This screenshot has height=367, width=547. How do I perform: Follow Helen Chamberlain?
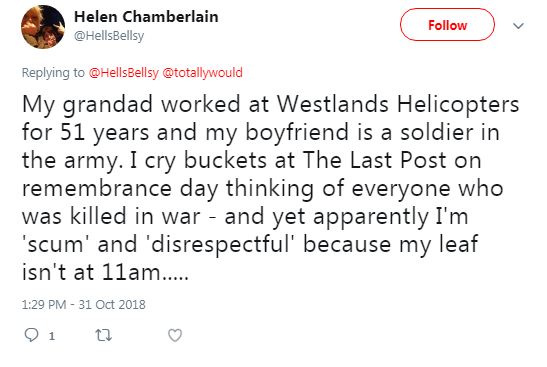click(x=447, y=25)
